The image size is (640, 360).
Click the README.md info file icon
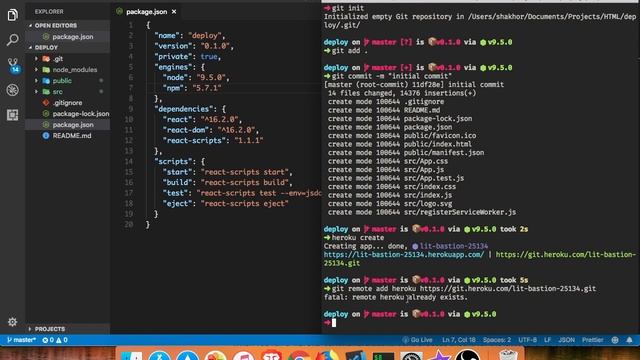pos(46,136)
